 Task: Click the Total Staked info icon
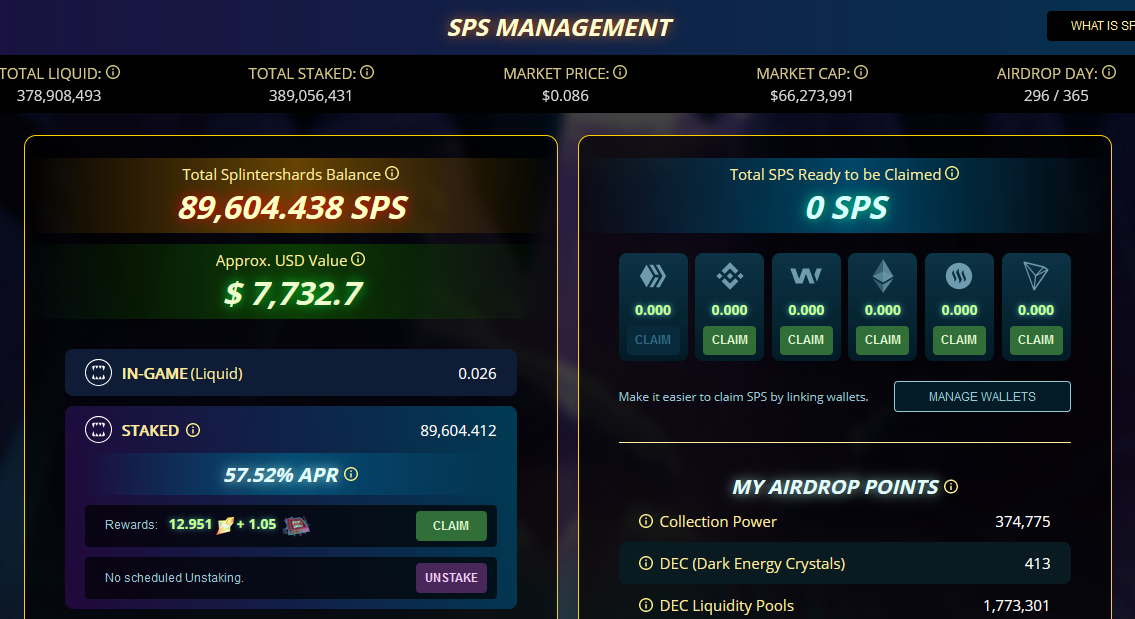367,72
